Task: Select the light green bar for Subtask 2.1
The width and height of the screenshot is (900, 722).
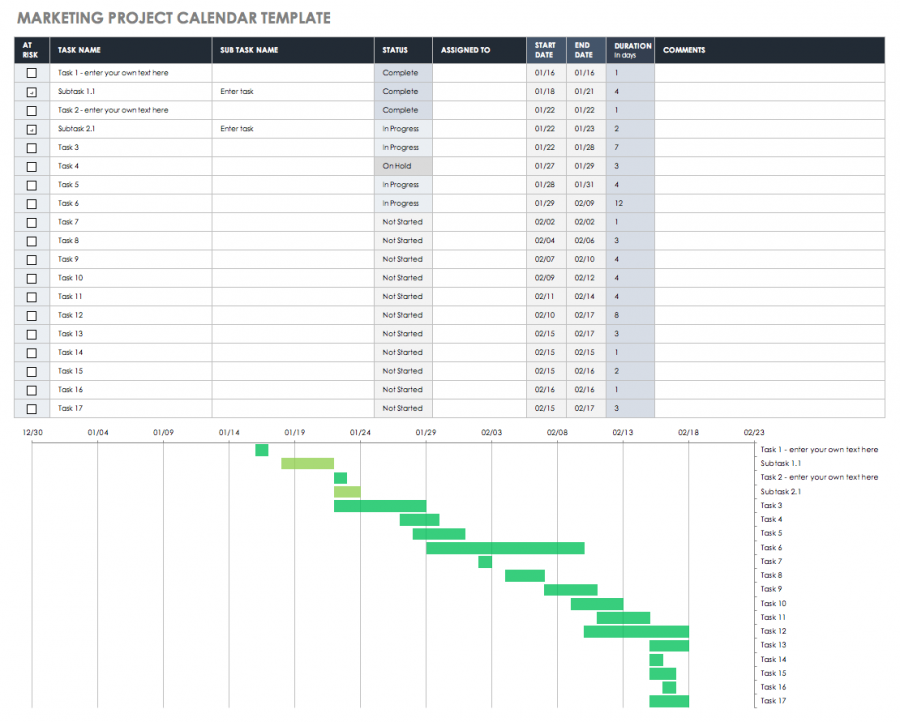Action: 348,491
